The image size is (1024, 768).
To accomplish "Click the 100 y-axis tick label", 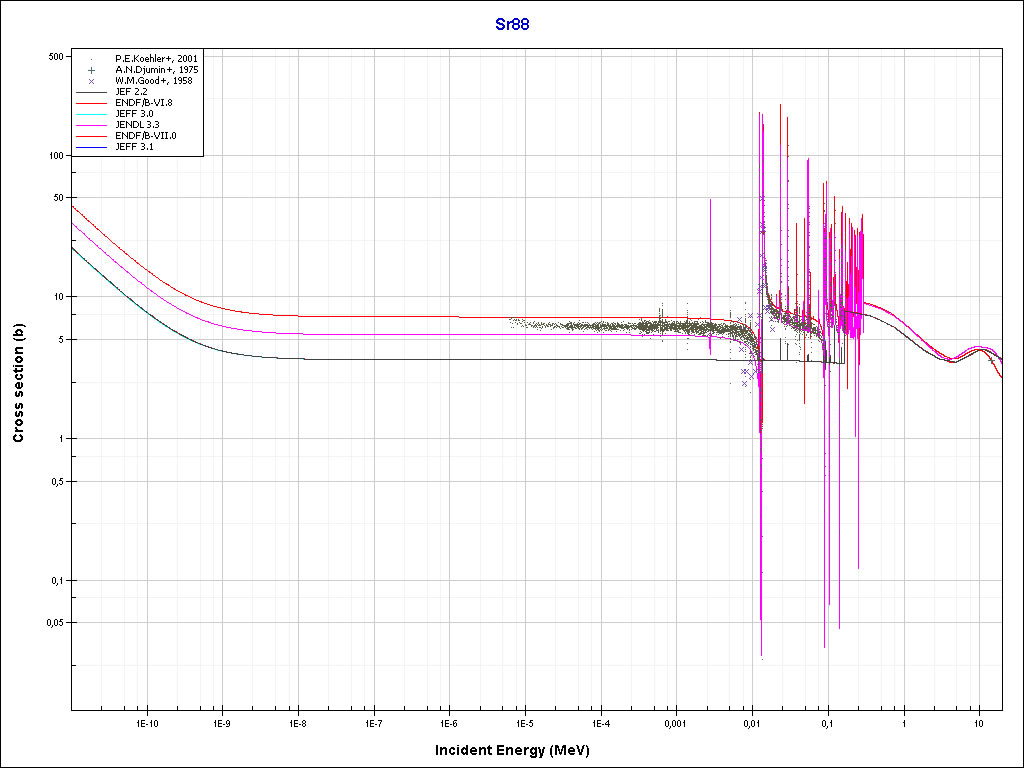I will tap(56, 156).
